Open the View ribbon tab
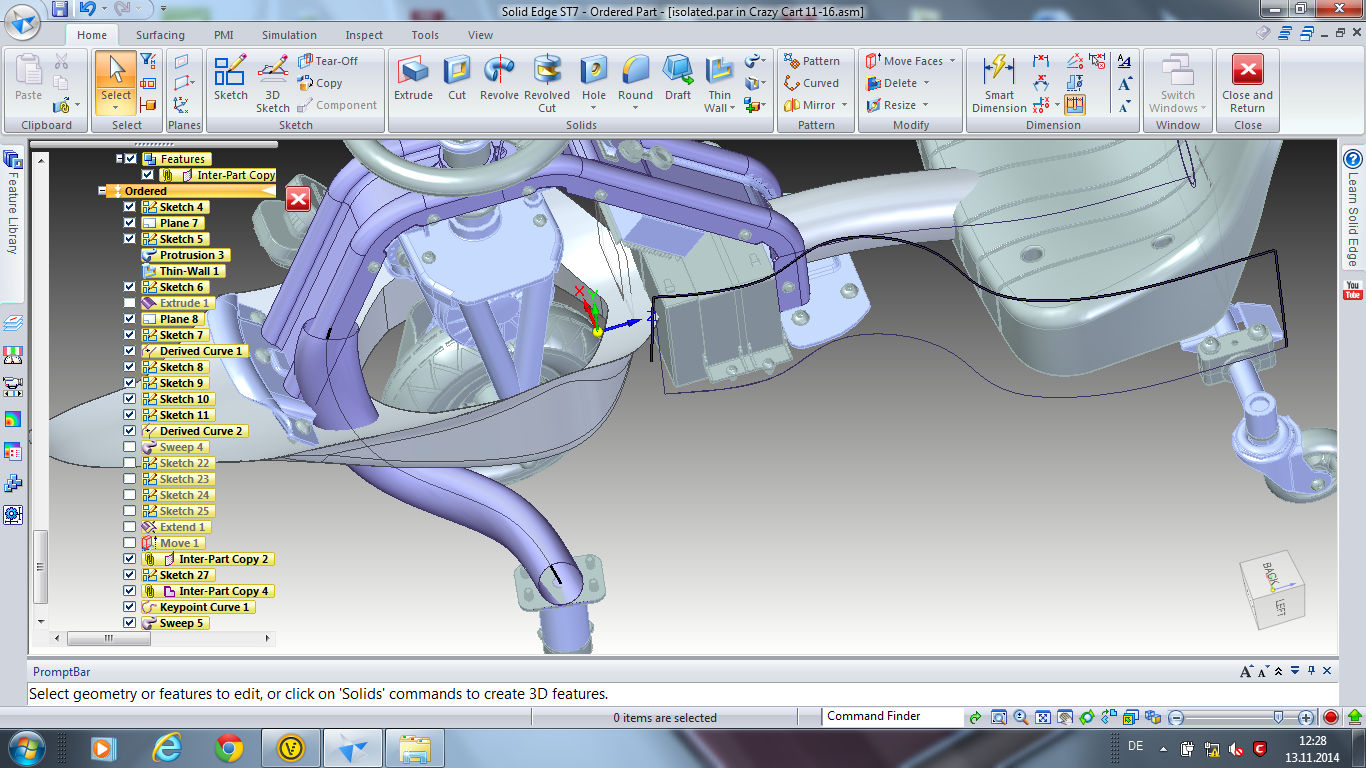The height and width of the screenshot is (768, 1366). (480, 35)
